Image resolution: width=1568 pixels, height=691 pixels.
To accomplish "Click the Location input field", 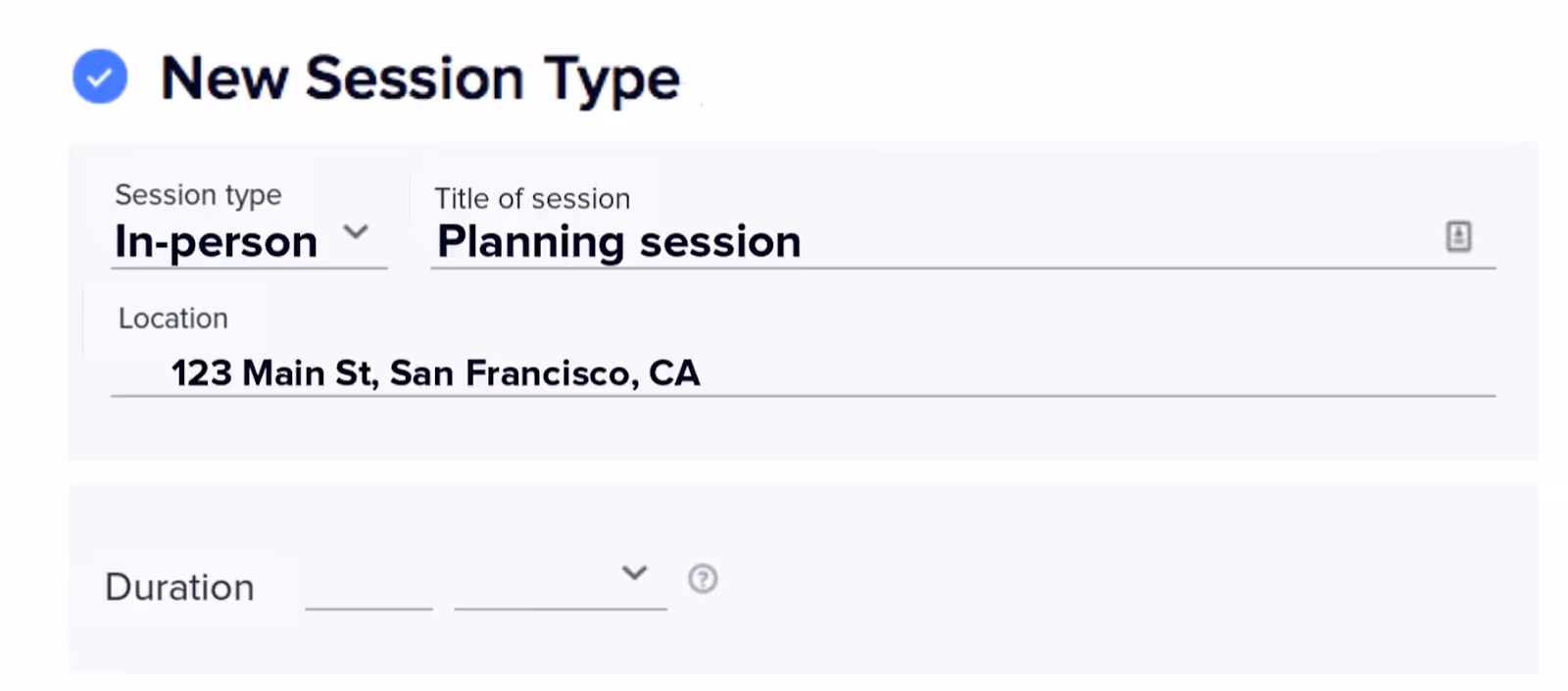I will [804, 372].
